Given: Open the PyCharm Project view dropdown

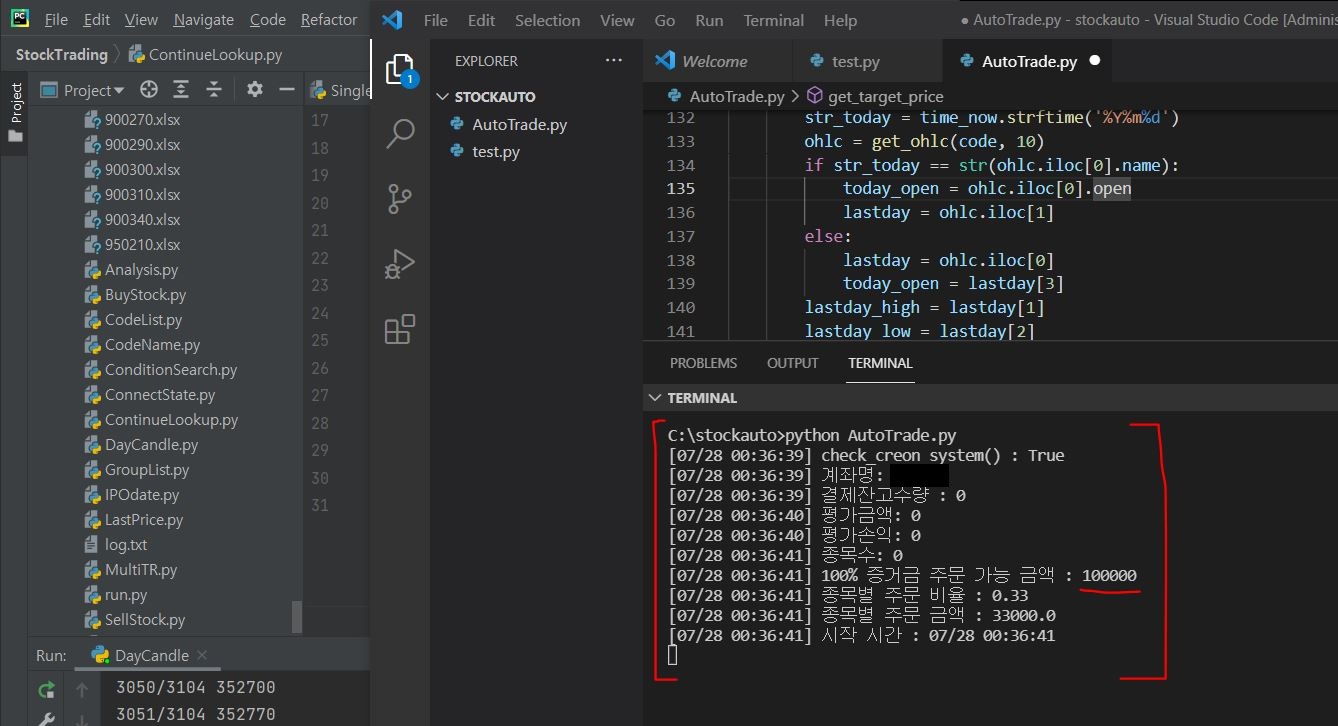Looking at the screenshot, I should pyautogui.click(x=83, y=90).
